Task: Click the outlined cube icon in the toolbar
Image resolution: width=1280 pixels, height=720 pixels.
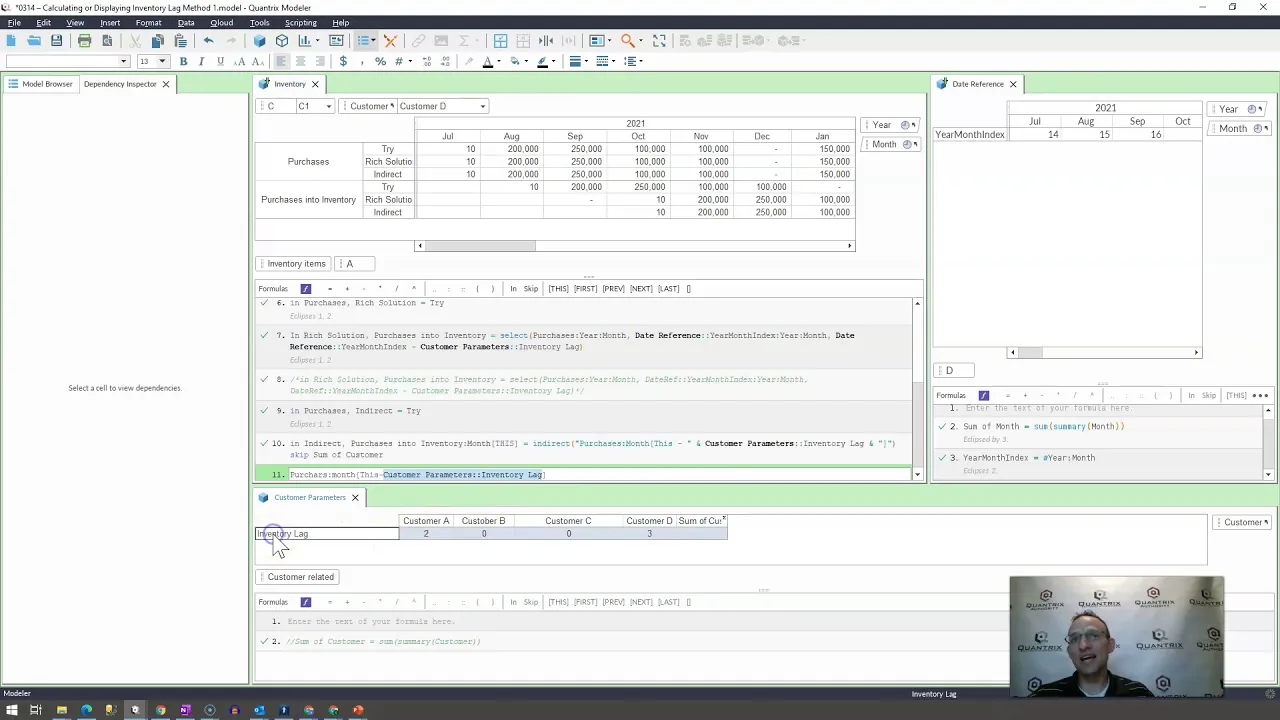Action: click(x=282, y=41)
